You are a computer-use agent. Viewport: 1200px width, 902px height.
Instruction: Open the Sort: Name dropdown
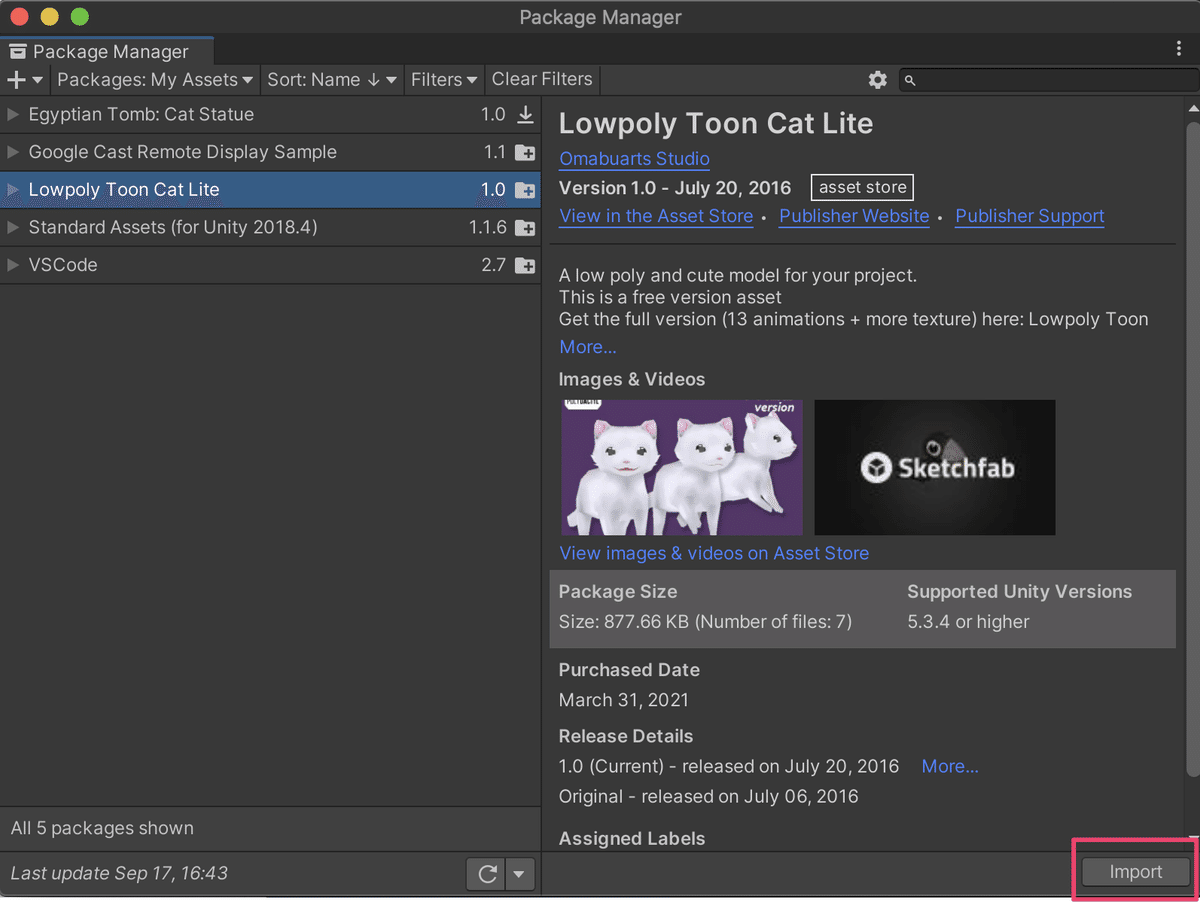(x=332, y=80)
